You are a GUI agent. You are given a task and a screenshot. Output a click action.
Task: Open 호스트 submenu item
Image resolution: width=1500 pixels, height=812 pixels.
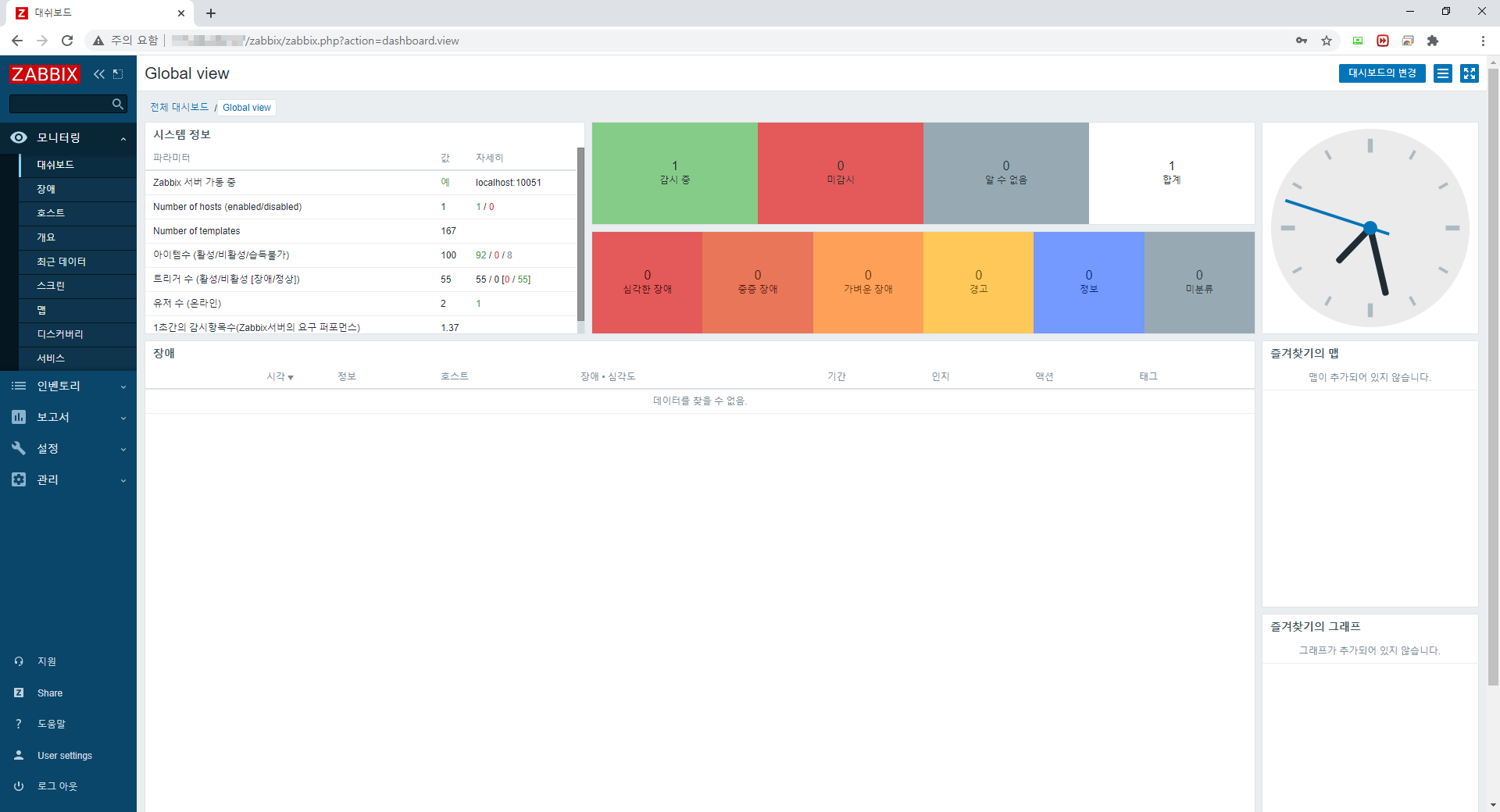(77, 213)
